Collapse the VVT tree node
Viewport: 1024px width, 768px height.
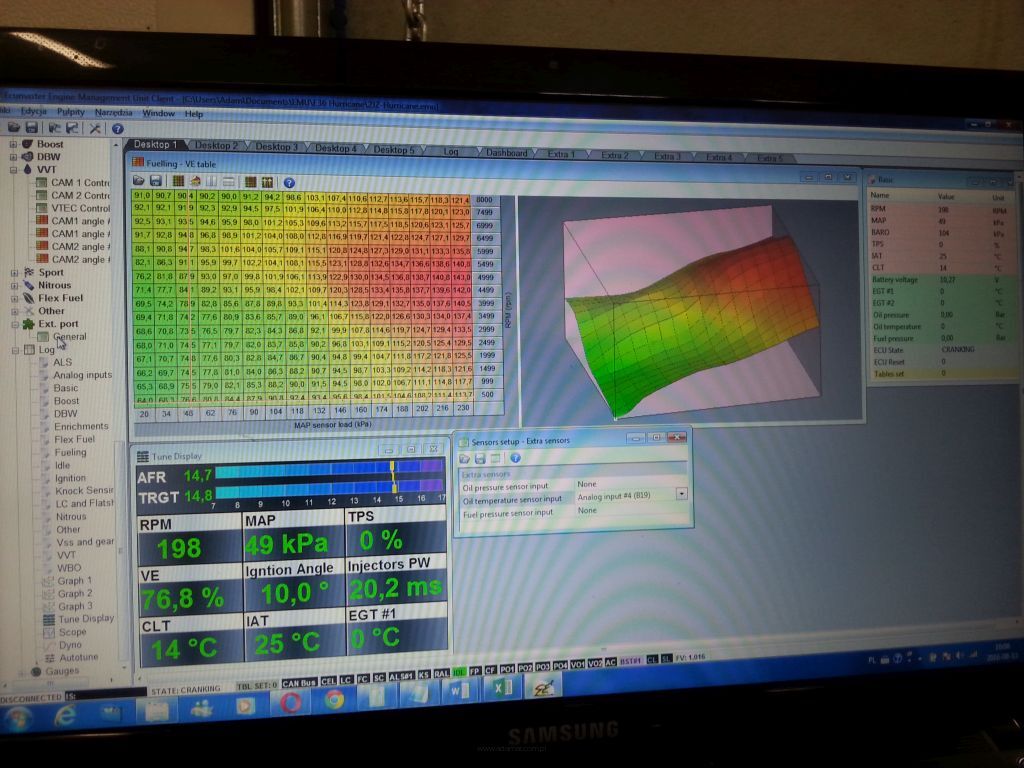[13, 170]
